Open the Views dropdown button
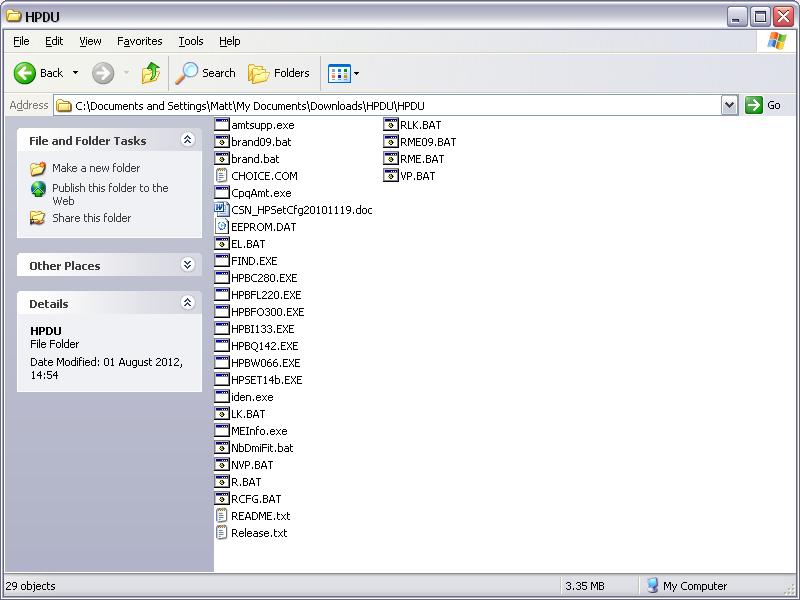Viewport: 800px width, 600px height. [x=343, y=73]
